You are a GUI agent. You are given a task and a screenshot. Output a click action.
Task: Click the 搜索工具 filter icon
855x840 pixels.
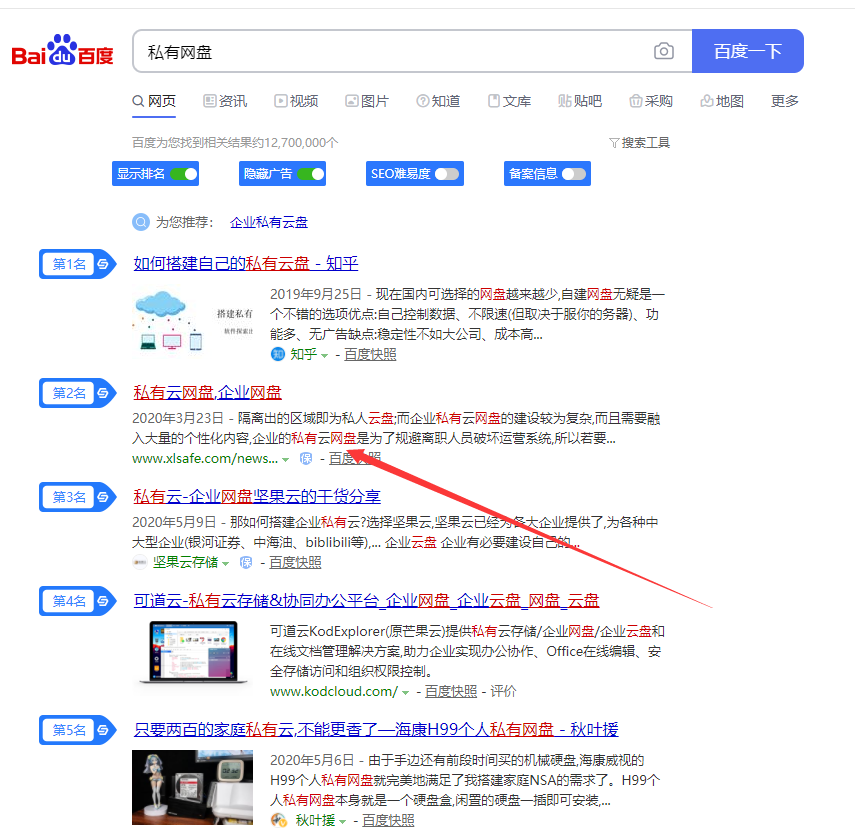pyautogui.click(x=614, y=143)
